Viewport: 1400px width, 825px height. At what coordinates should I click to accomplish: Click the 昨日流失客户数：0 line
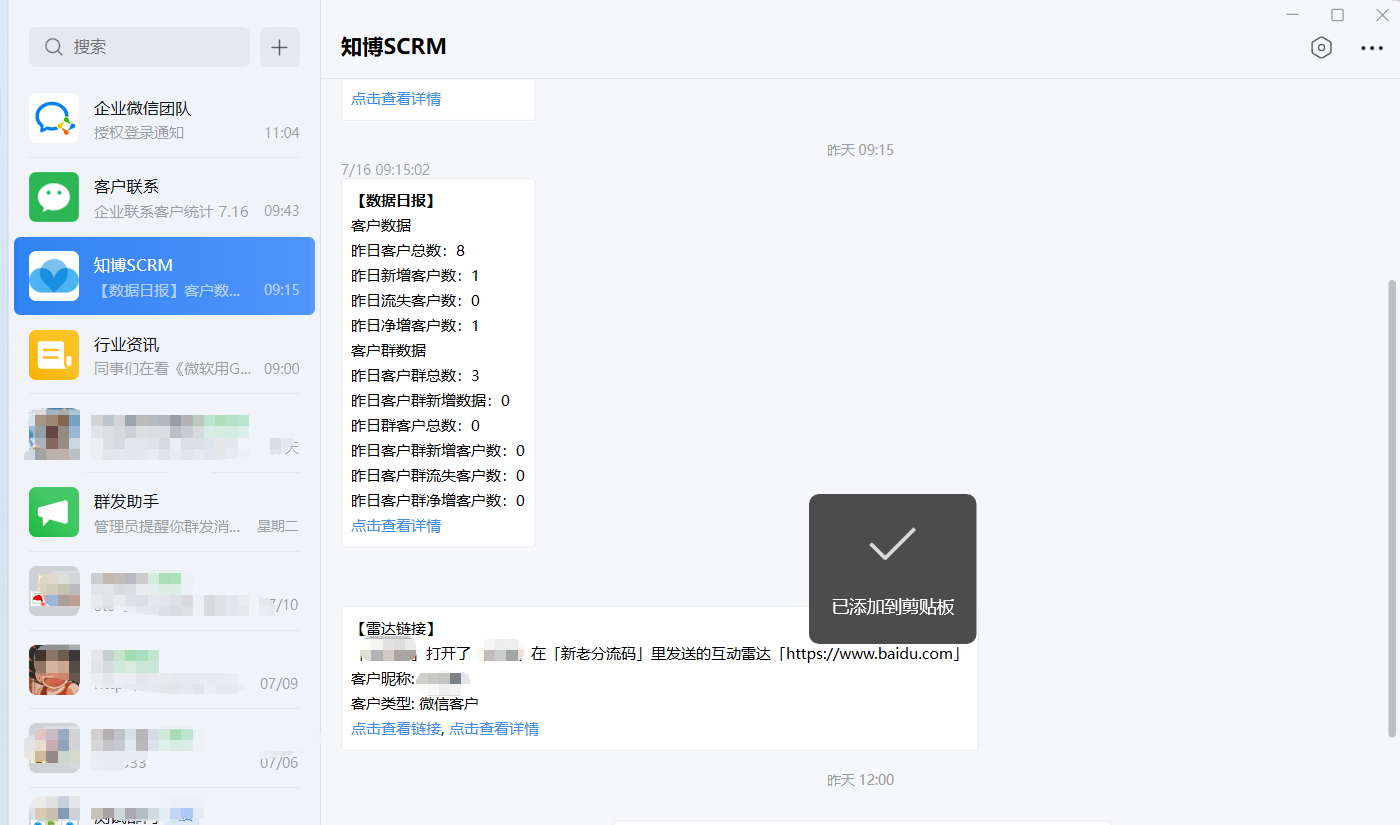tap(415, 301)
